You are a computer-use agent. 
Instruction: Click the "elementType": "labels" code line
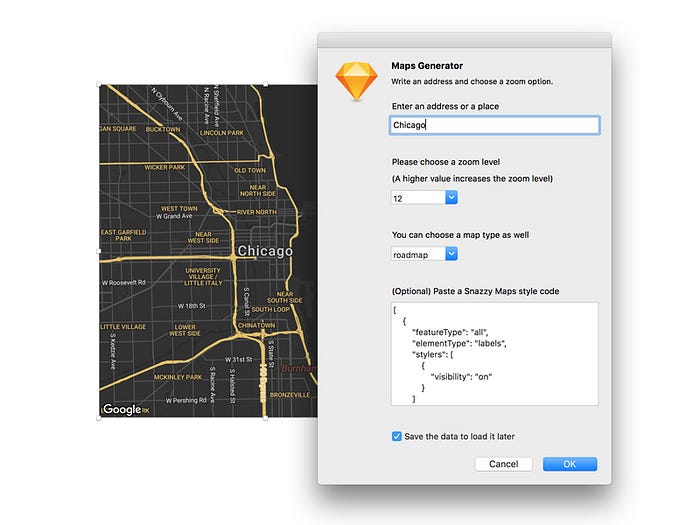pos(459,343)
